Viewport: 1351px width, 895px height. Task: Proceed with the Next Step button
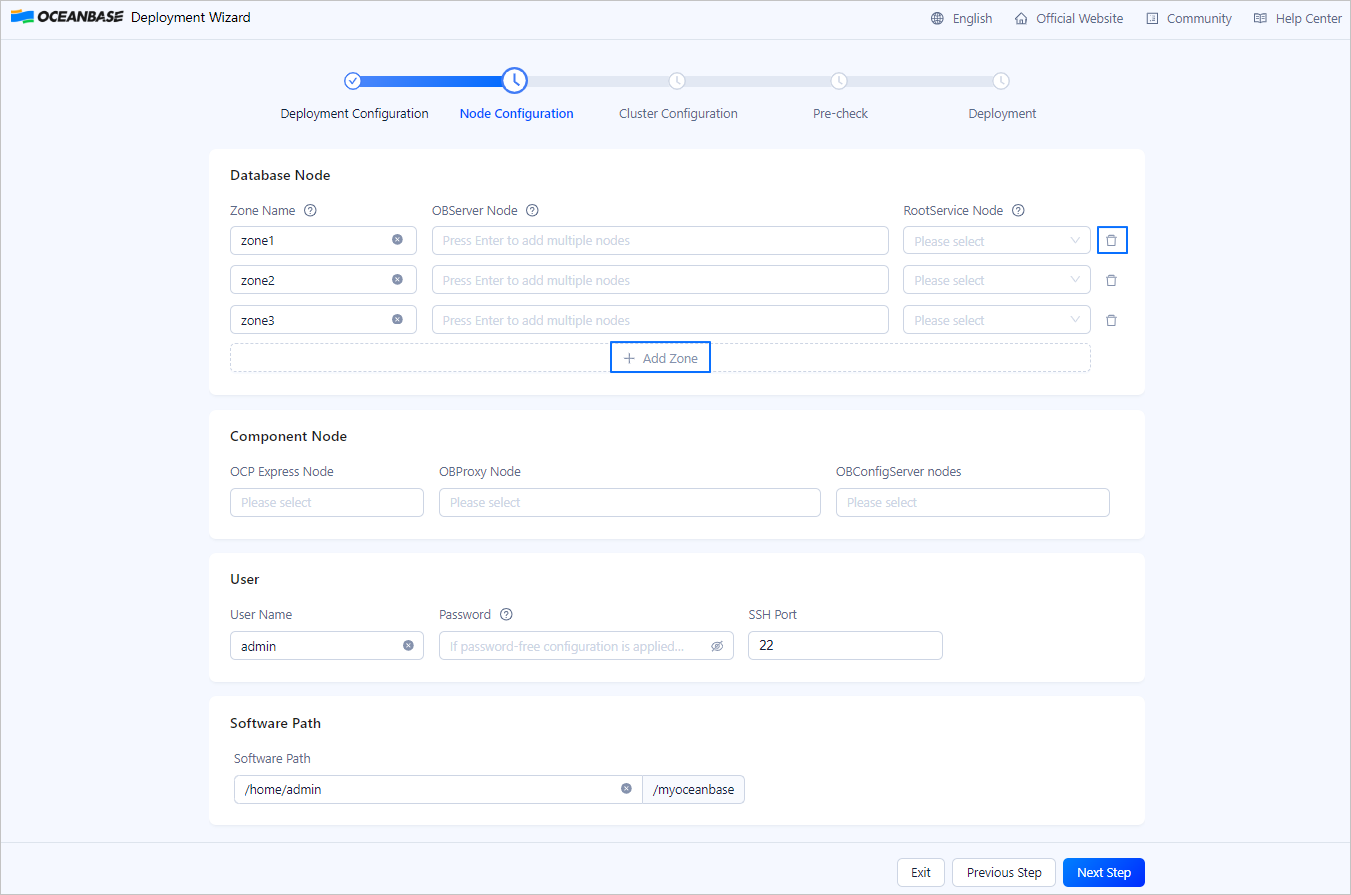[1103, 873]
